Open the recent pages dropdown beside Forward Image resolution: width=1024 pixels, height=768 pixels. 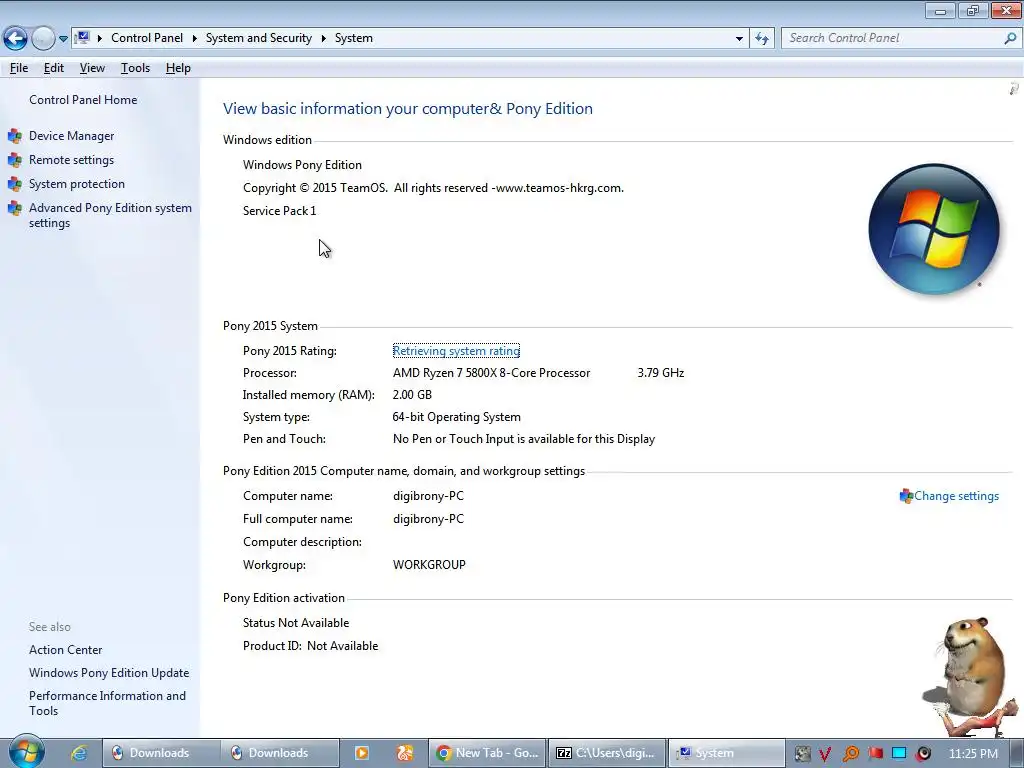[63, 39]
